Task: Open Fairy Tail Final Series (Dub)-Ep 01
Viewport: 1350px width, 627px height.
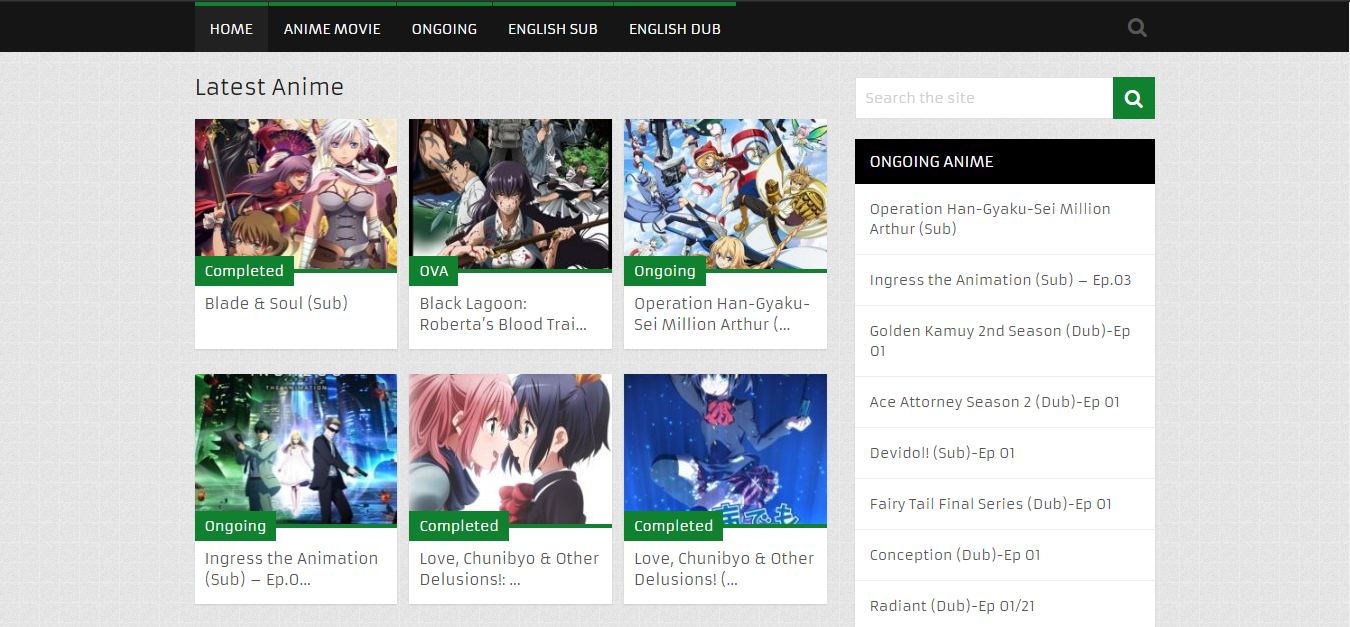Action: (990, 504)
